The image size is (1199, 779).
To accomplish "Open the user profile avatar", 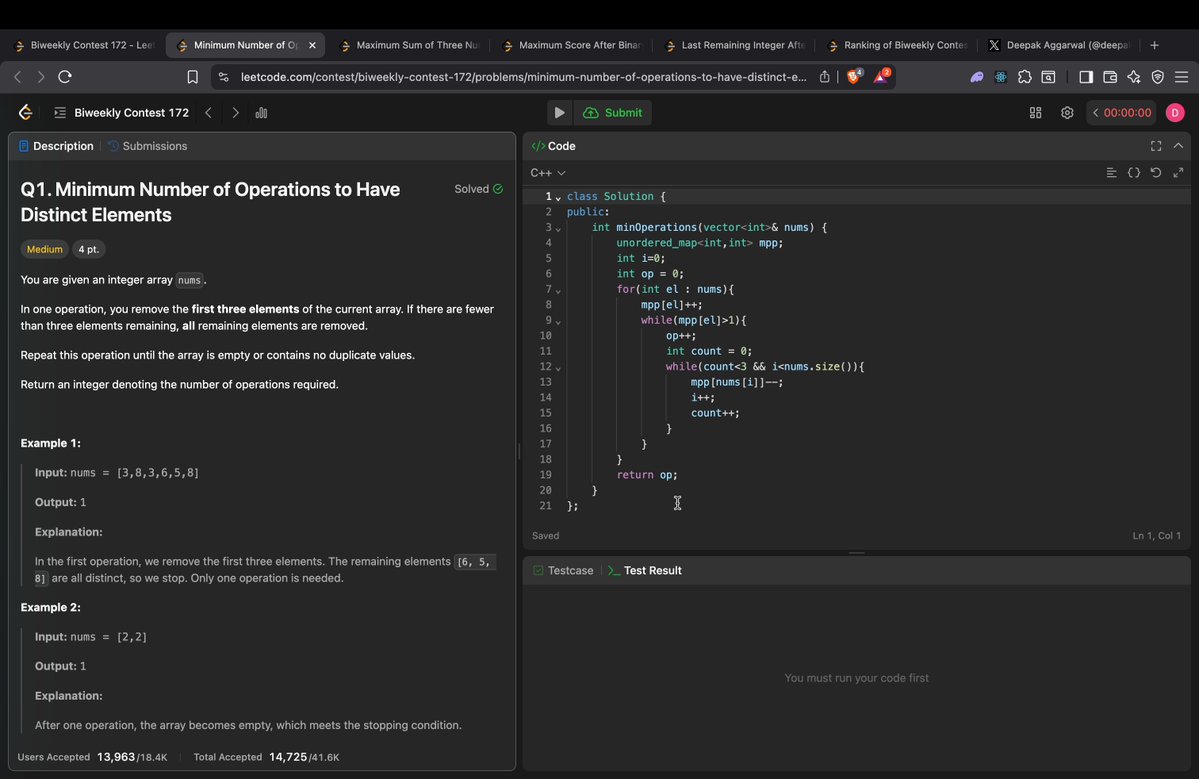I will (x=1175, y=112).
